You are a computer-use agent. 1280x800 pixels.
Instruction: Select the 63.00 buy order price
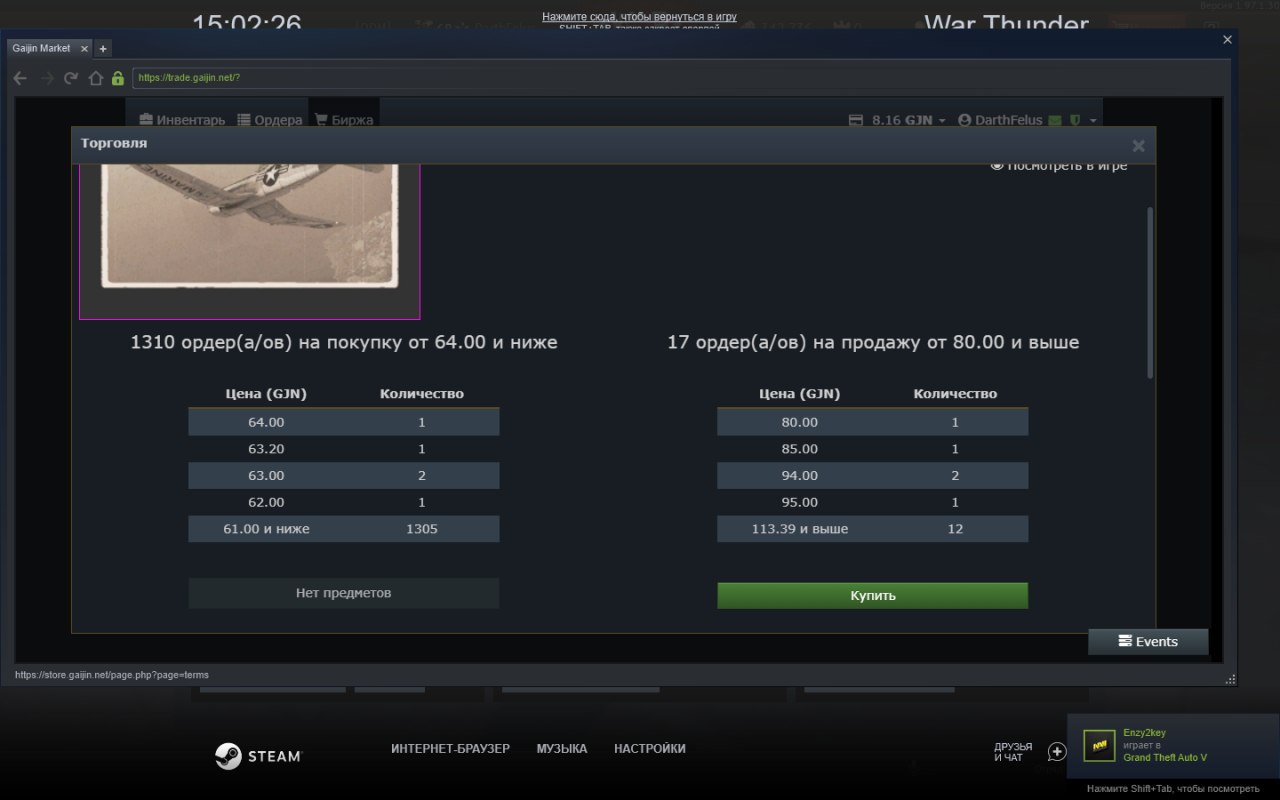coord(266,476)
